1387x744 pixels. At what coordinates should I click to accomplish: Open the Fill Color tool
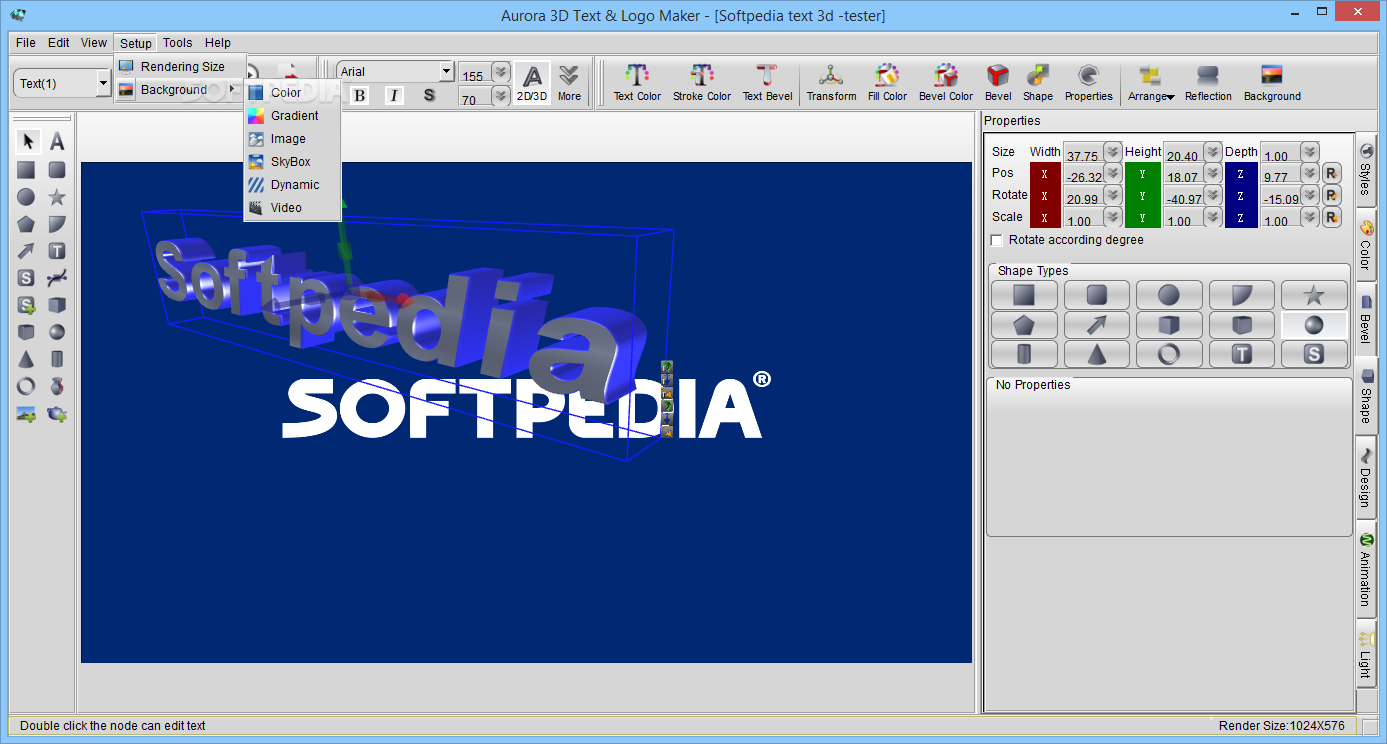[887, 83]
